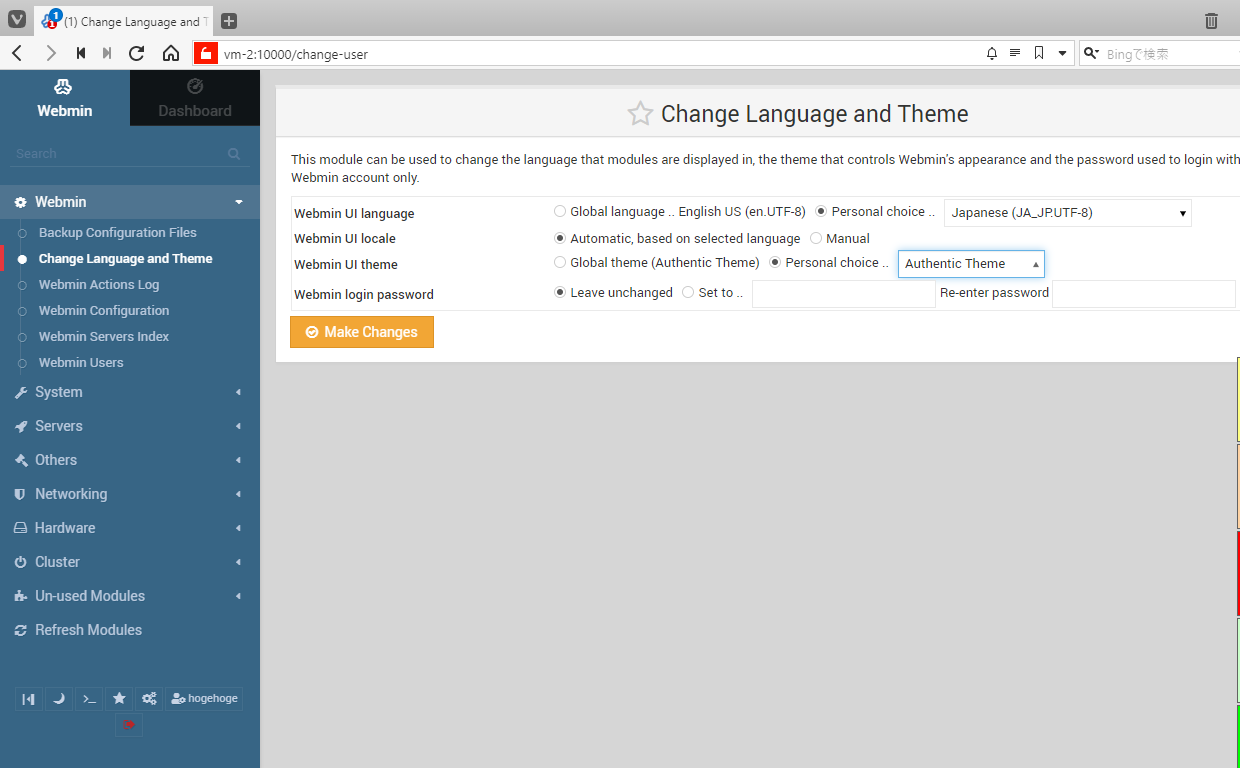
Task: Select the Change Language browser tab
Action: [123, 21]
